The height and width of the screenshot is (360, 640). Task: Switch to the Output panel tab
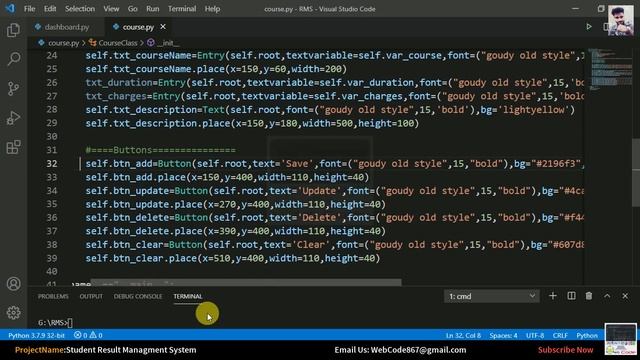pos(91,296)
